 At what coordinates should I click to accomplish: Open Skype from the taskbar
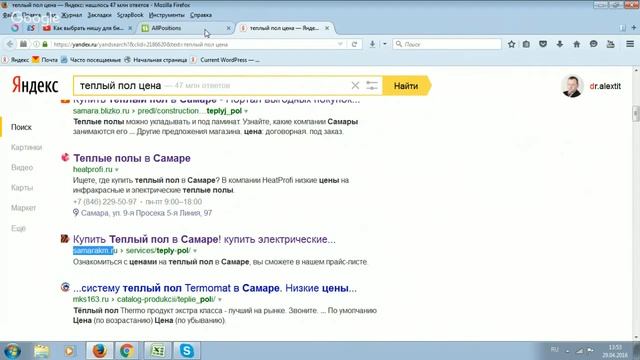coord(187,351)
